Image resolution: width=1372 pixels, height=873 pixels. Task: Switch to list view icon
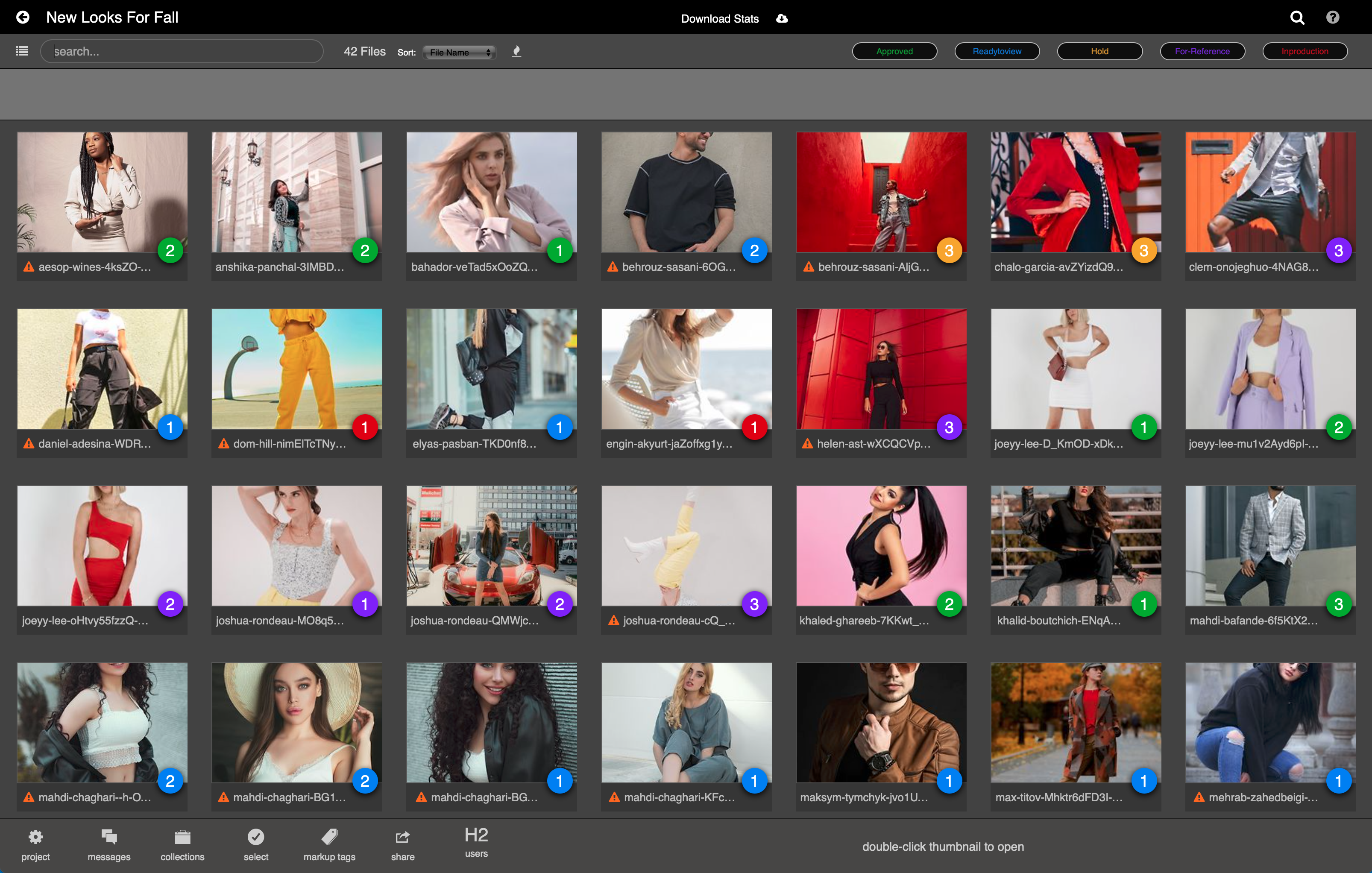click(22, 51)
